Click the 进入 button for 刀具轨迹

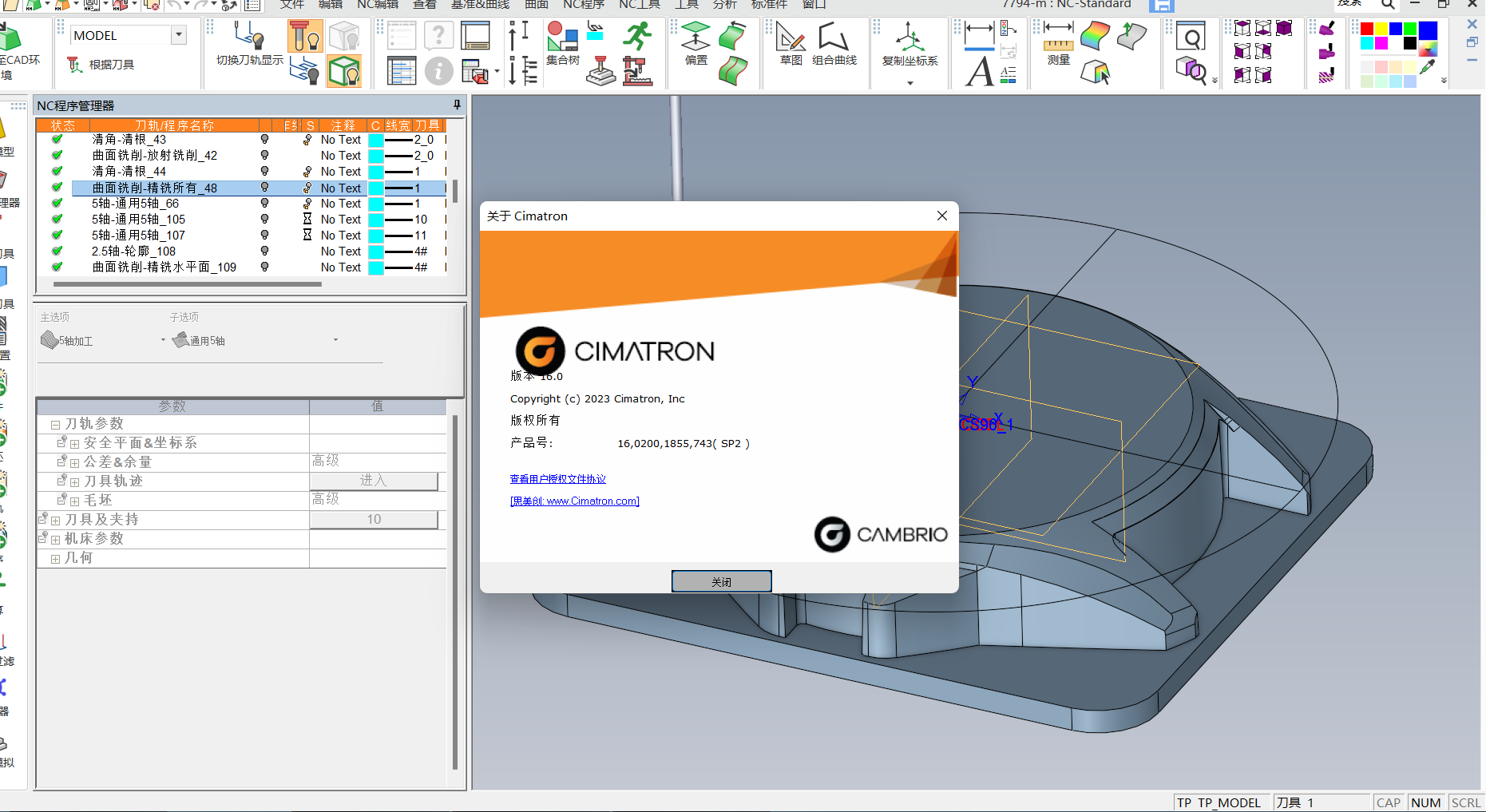coord(374,481)
